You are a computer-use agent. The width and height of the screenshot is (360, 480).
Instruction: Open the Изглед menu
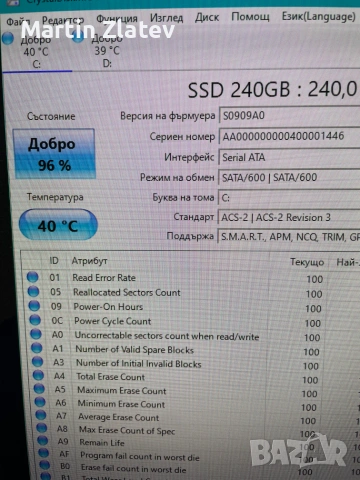coord(166,18)
